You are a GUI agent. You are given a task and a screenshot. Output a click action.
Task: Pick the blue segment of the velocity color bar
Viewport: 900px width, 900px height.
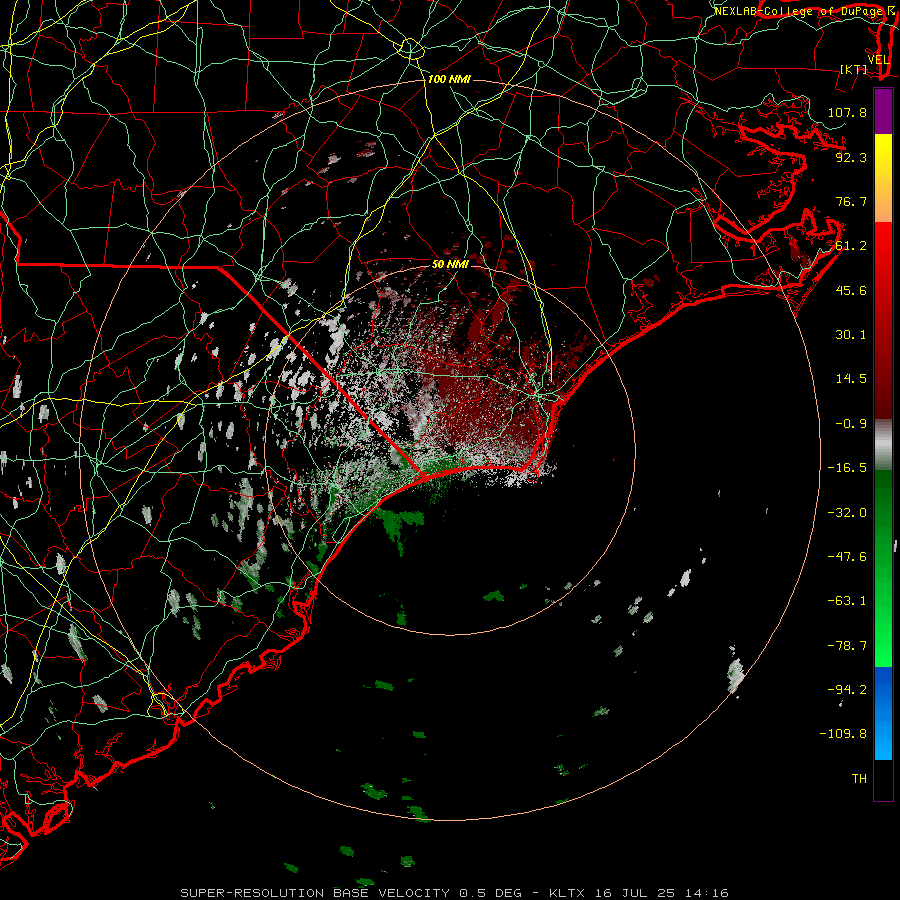(x=883, y=713)
